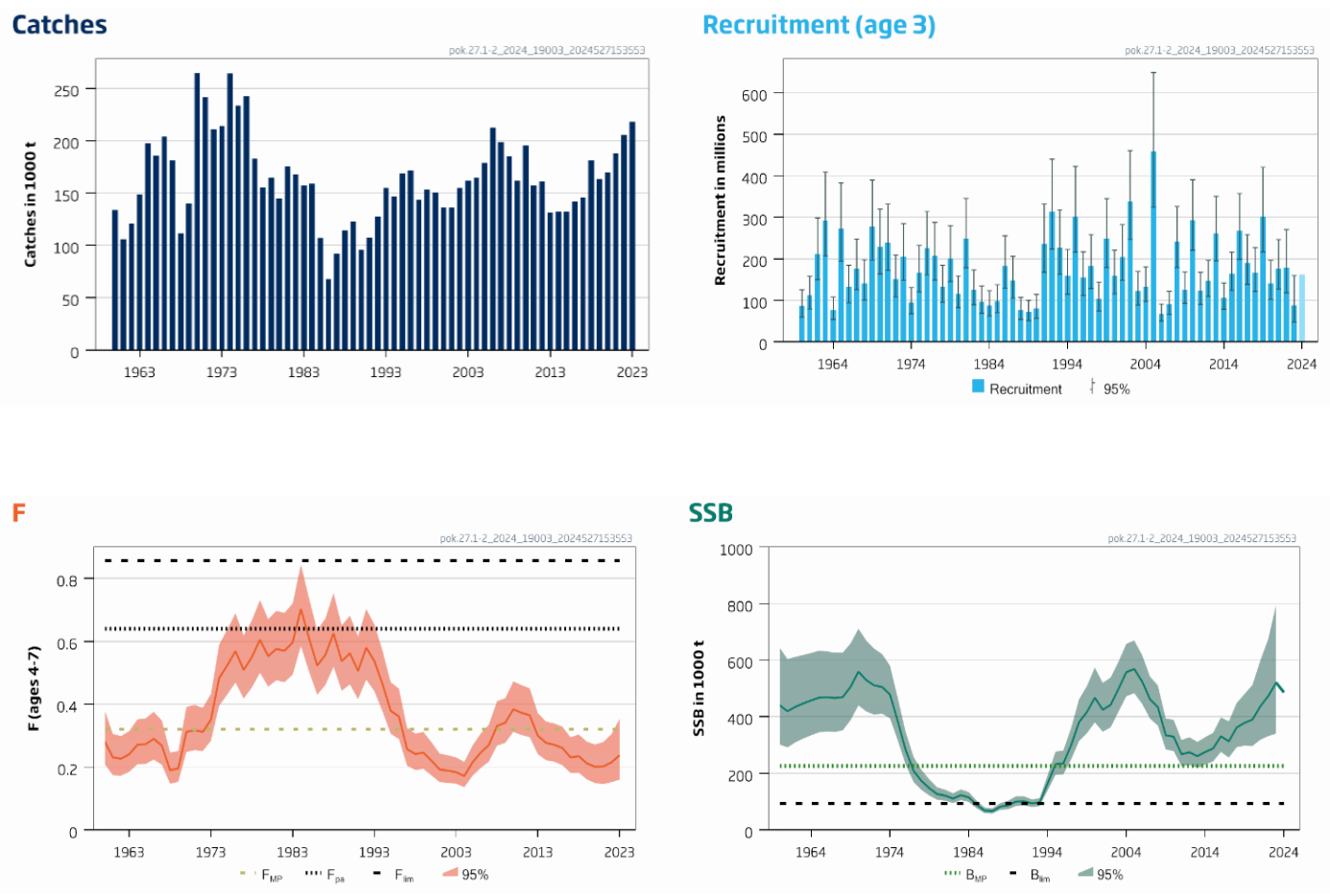Click the "F (ages 4-7)" axis label

coord(34,689)
